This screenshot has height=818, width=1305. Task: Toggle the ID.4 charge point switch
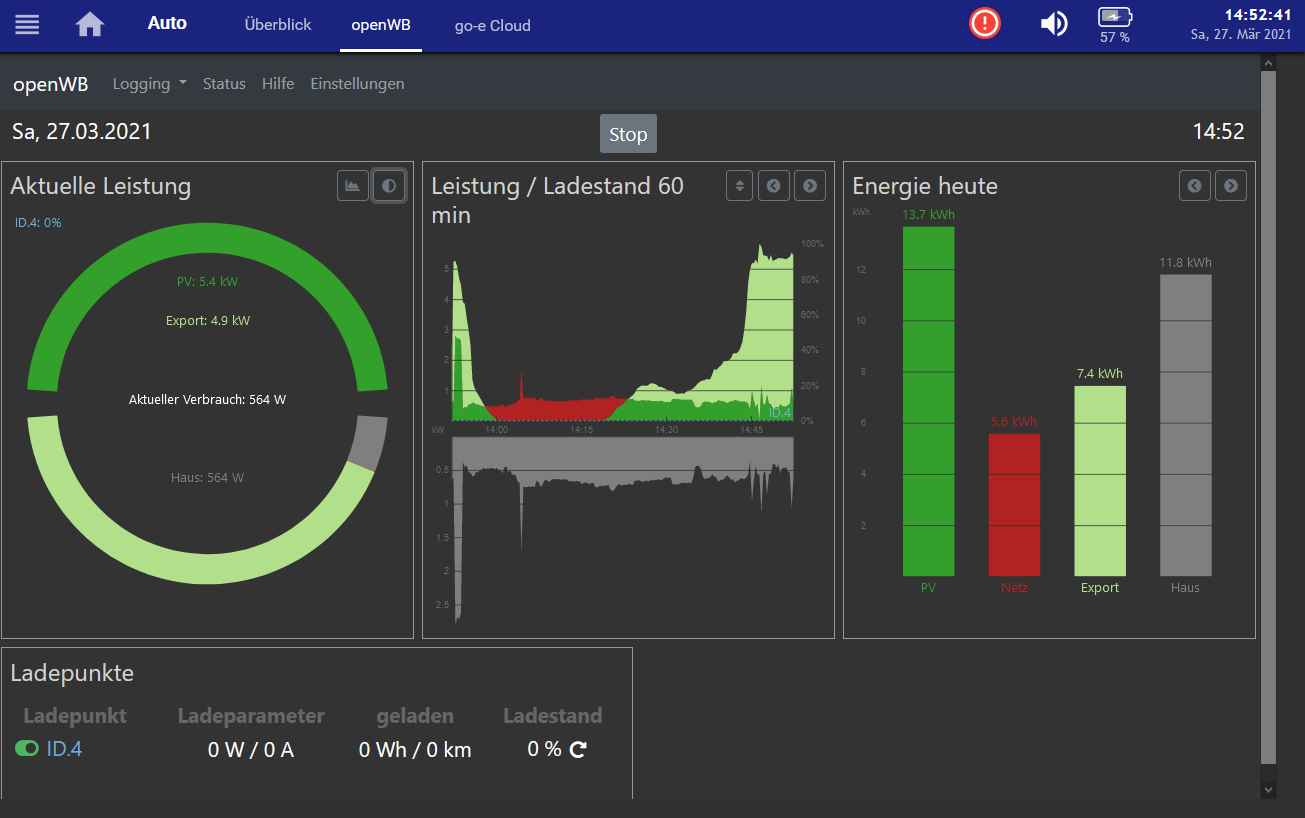[27, 748]
